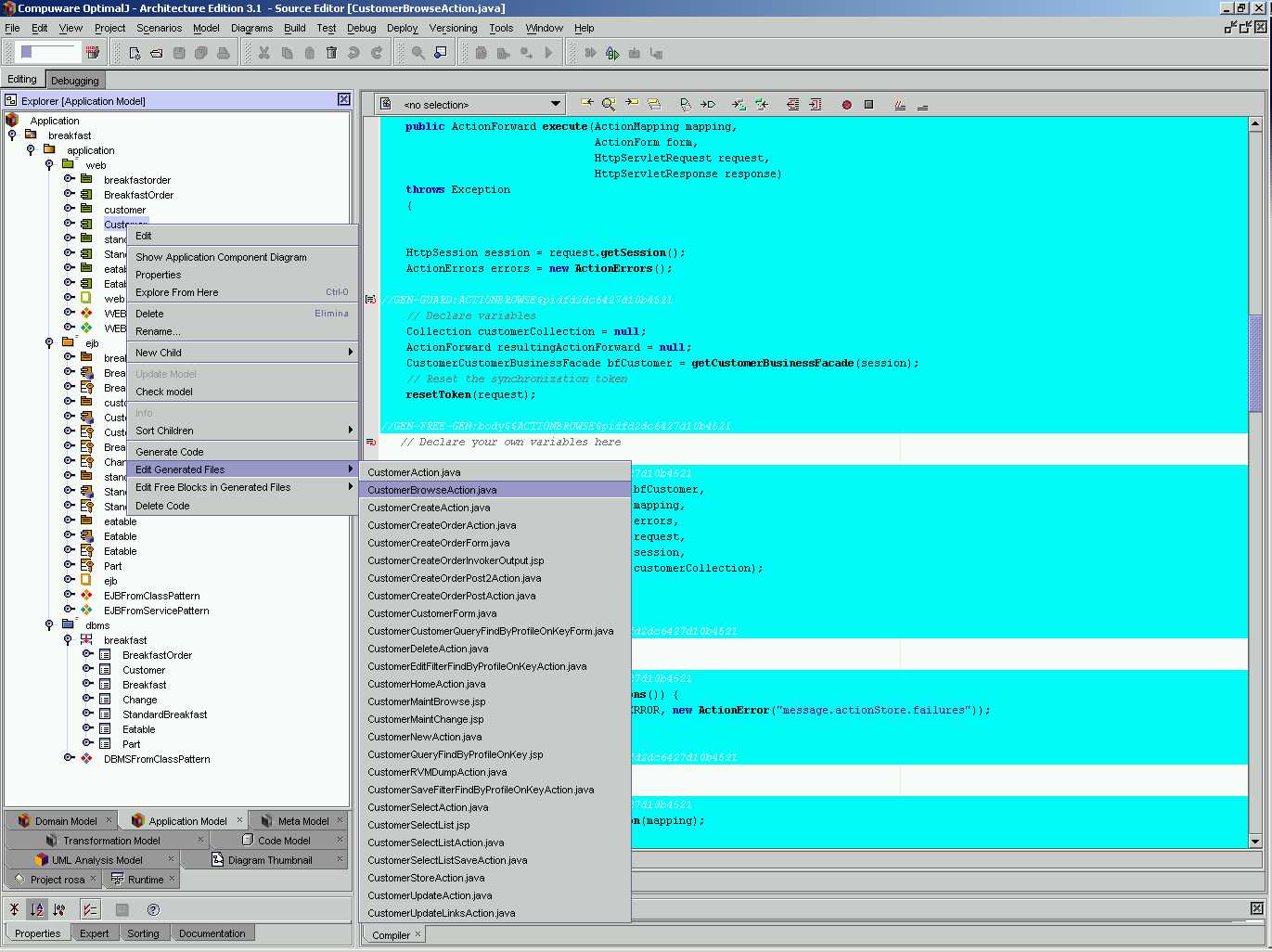Open CustomerMaintBrowse.jsp from submenu
This screenshot has height=952, width=1272.
pos(495,701)
